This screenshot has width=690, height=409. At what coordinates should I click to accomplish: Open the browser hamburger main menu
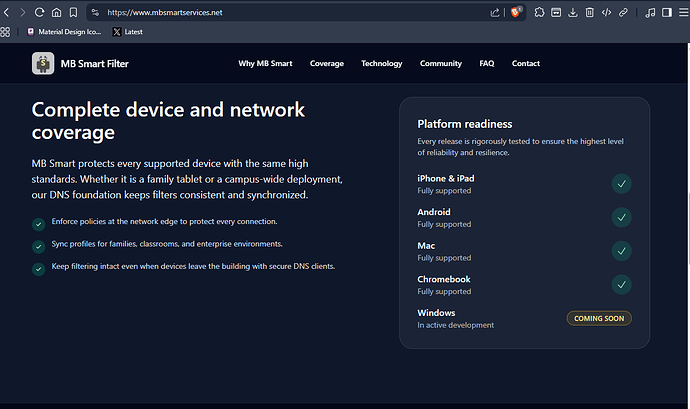click(x=683, y=12)
